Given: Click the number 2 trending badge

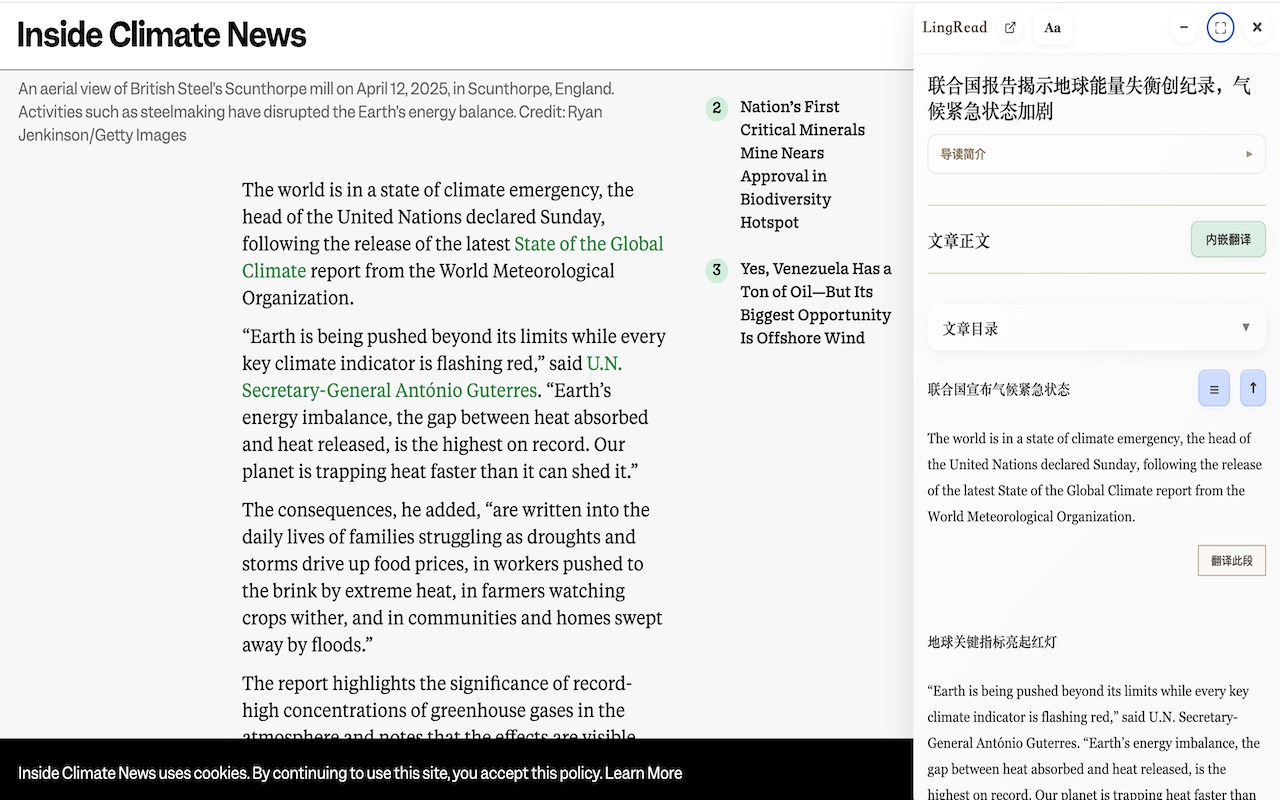Looking at the screenshot, I should click(717, 108).
